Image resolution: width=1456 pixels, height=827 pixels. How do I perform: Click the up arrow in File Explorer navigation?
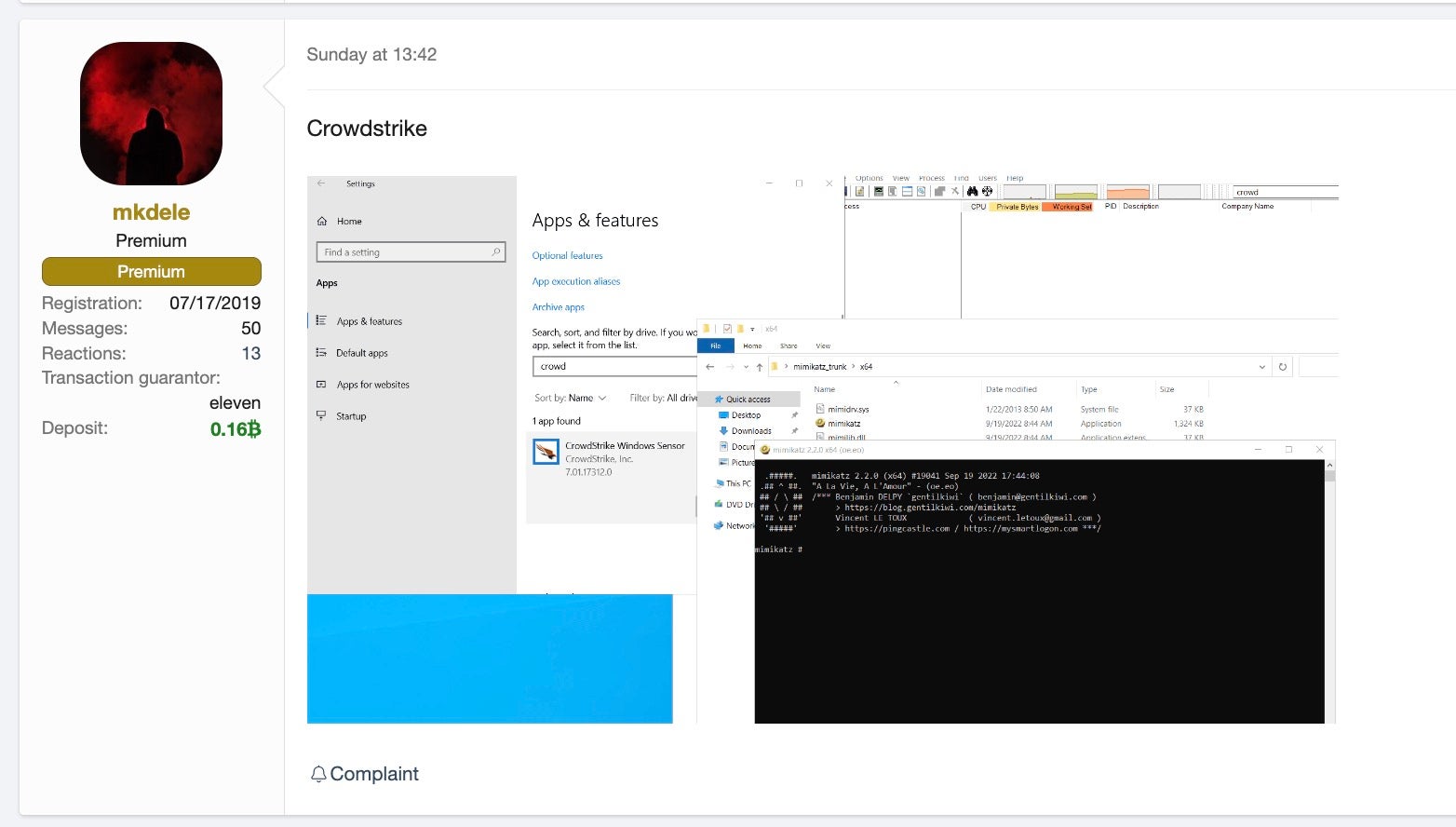tap(760, 367)
